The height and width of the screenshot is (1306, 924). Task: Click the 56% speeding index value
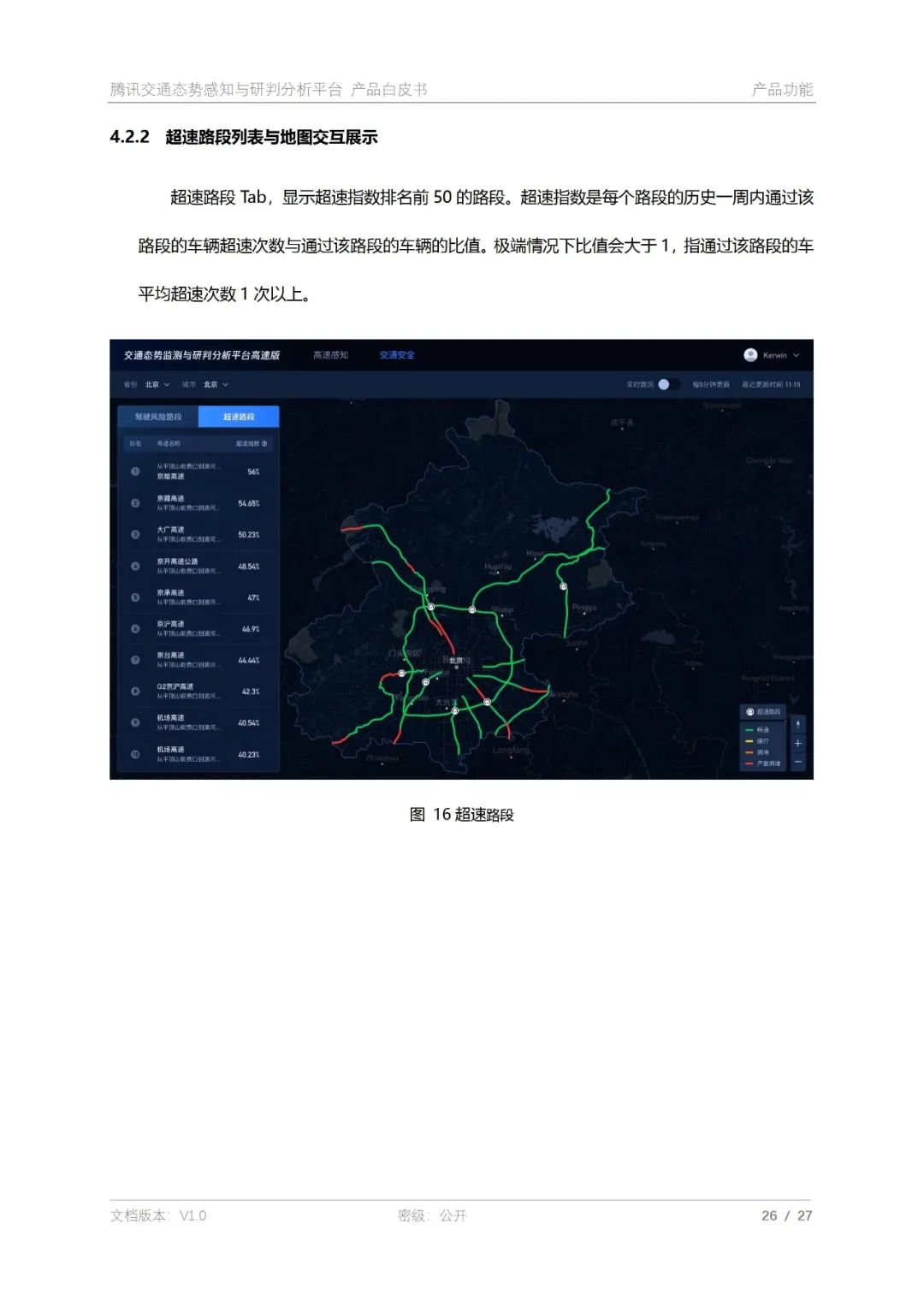[x=253, y=472]
